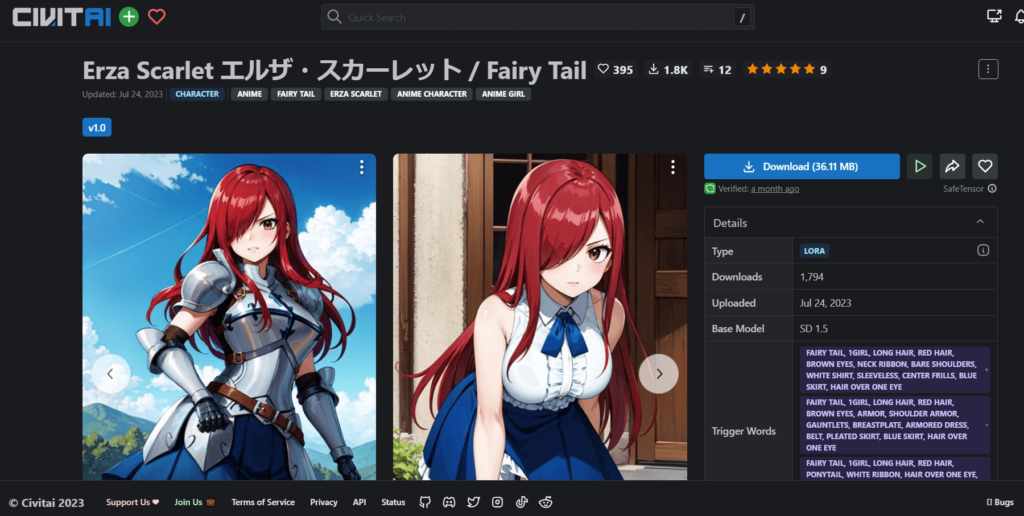Collapse the Details panel chevron
This screenshot has height=516, width=1024.
click(x=979, y=222)
